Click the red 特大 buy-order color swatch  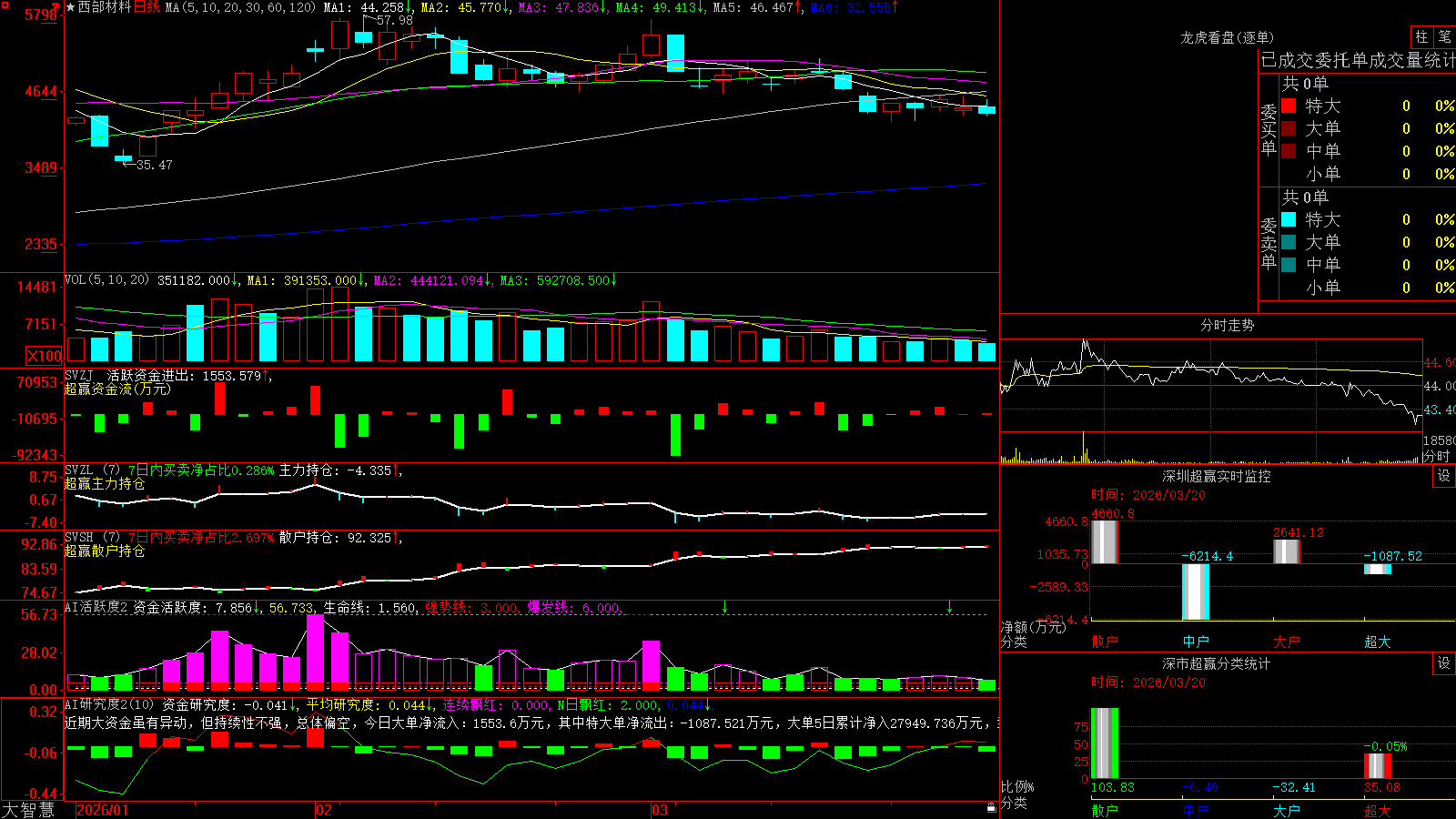(1289, 106)
